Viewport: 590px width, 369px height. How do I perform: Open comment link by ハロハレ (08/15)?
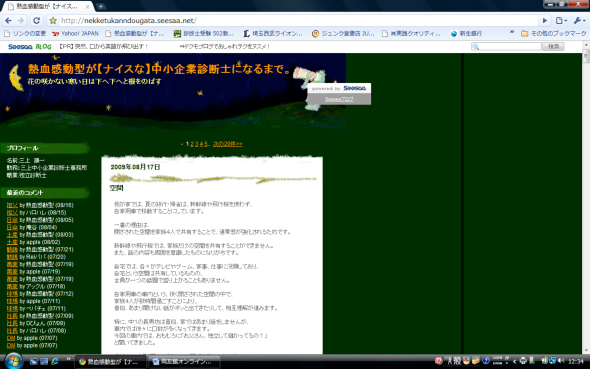coord(12,213)
